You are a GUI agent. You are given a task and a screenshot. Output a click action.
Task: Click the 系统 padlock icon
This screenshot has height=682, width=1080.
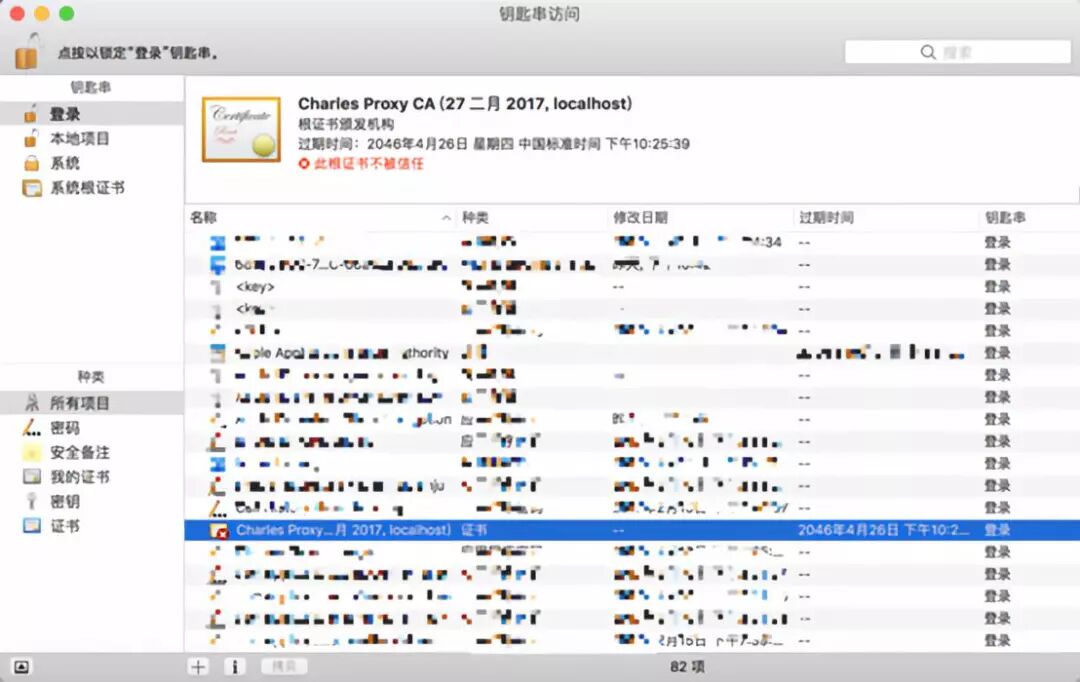(32, 163)
